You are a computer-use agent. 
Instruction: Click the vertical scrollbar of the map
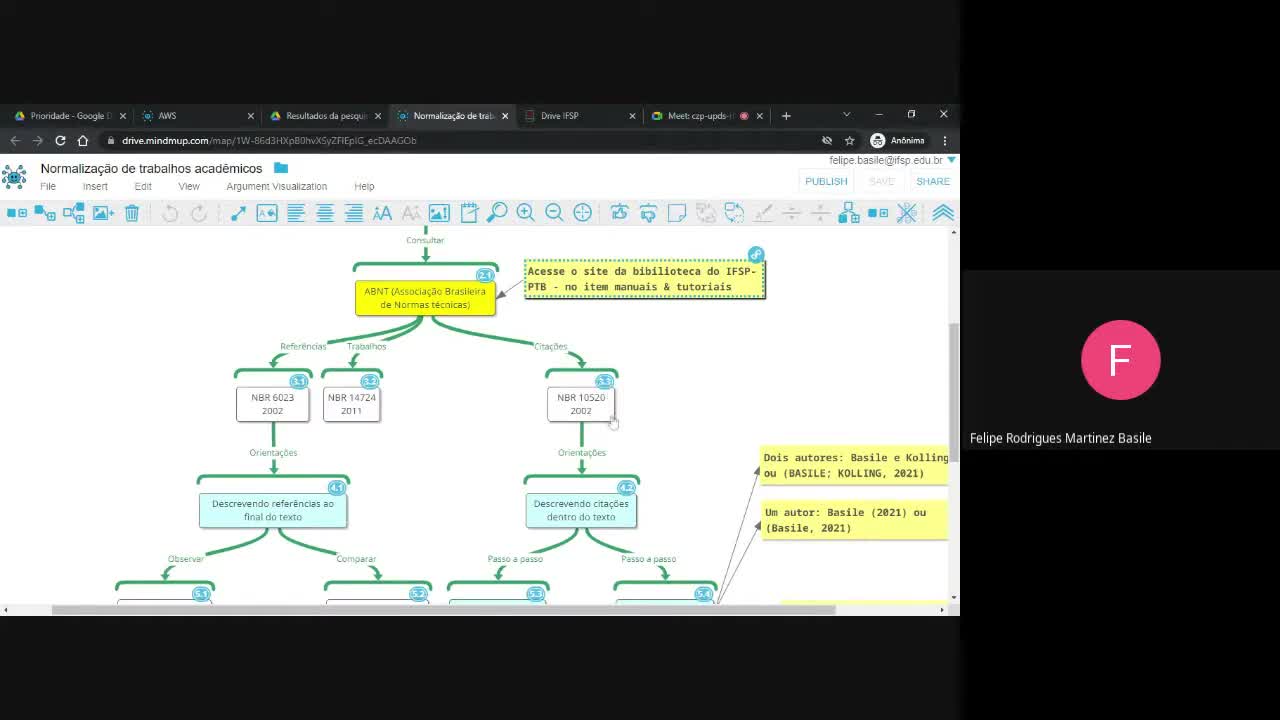point(954,391)
